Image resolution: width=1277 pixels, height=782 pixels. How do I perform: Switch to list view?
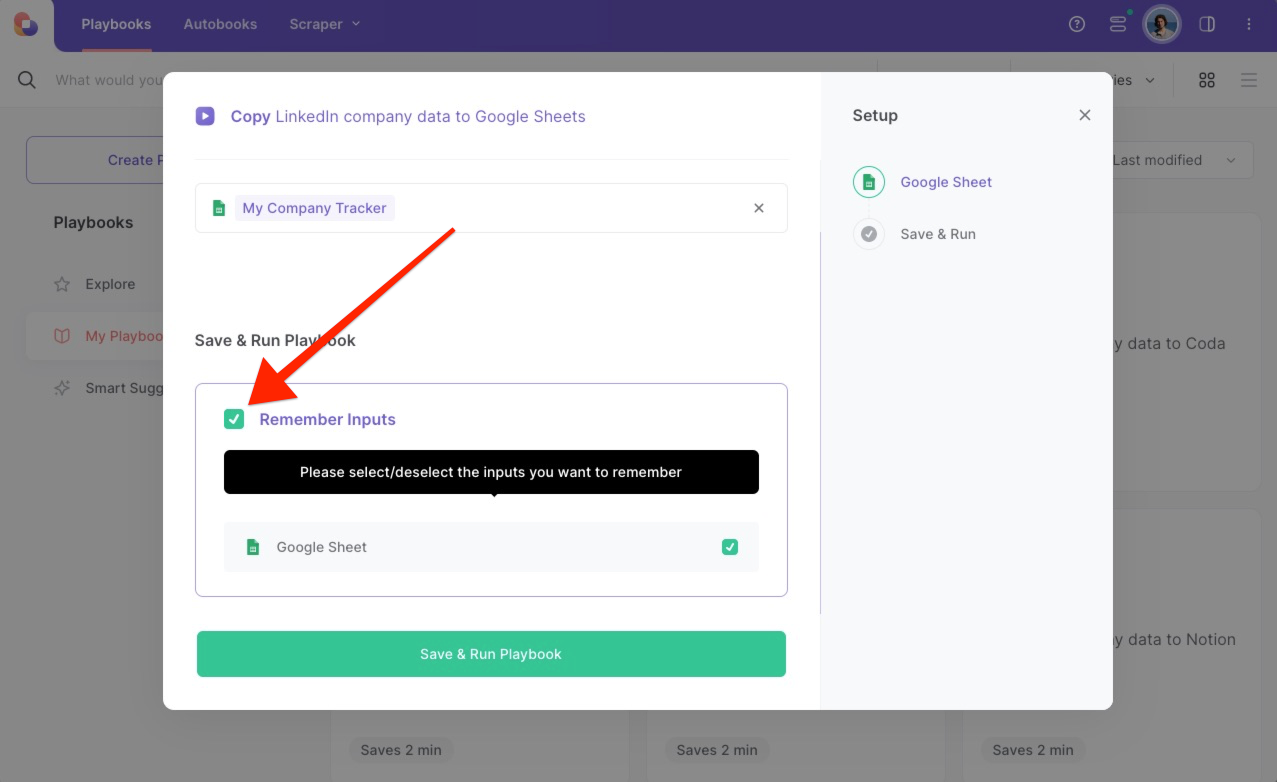click(x=1249, y=80)
